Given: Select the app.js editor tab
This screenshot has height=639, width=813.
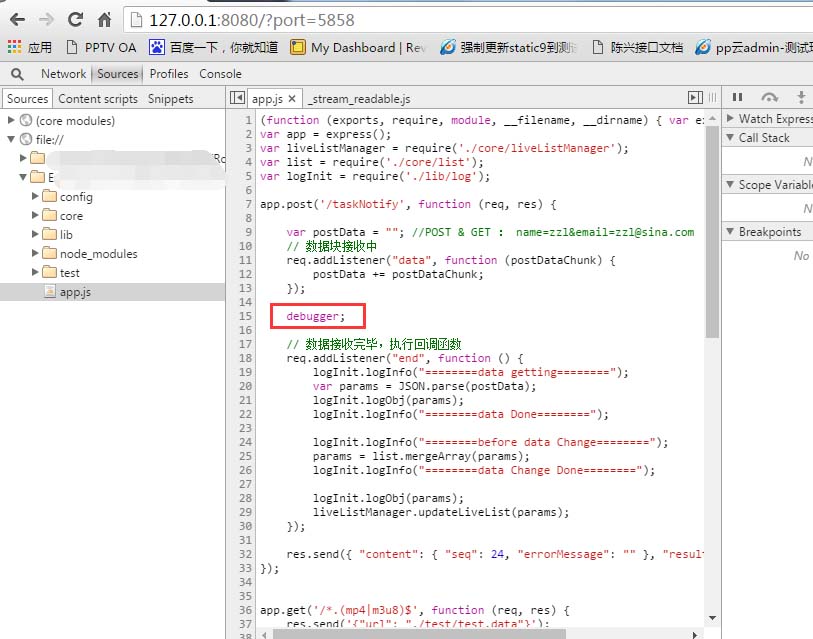Looking at the screenshot, I should [267, 99].
